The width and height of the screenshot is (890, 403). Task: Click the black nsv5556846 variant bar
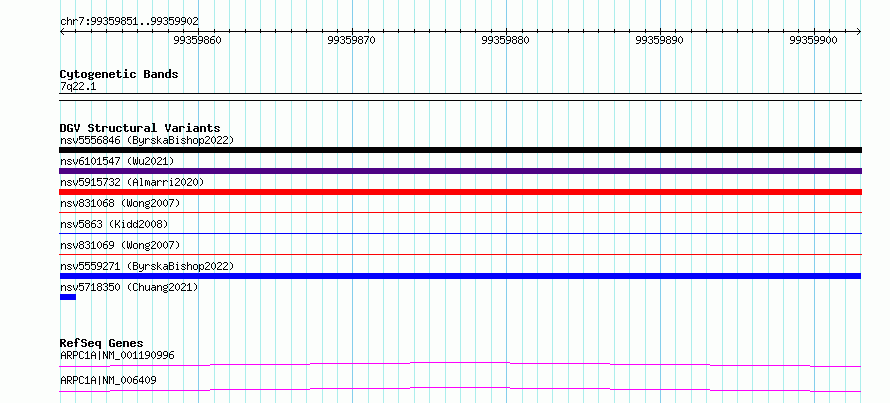click(460, 150)
